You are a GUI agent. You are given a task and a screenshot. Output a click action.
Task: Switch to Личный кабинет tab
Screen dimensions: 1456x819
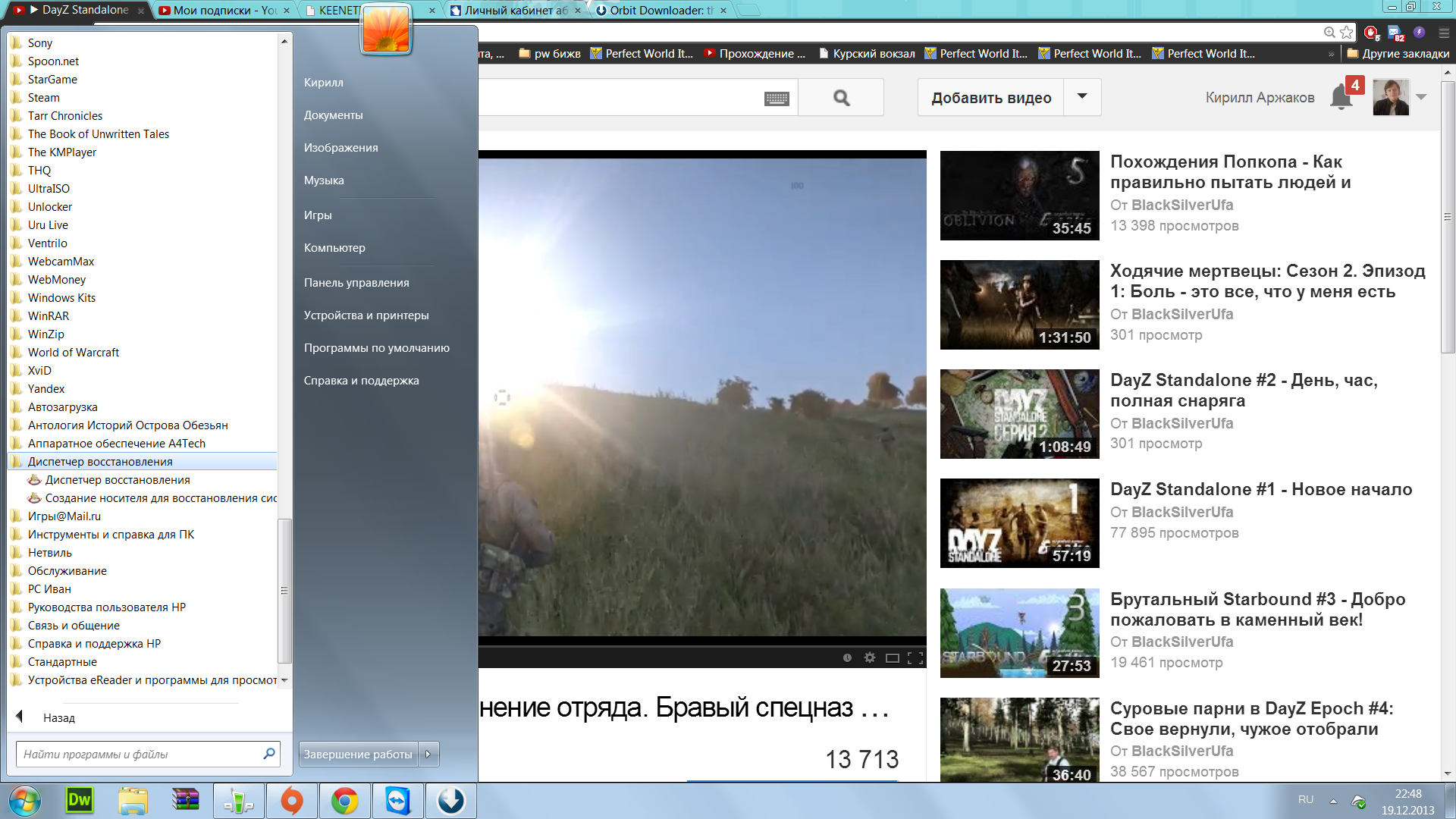516,10
